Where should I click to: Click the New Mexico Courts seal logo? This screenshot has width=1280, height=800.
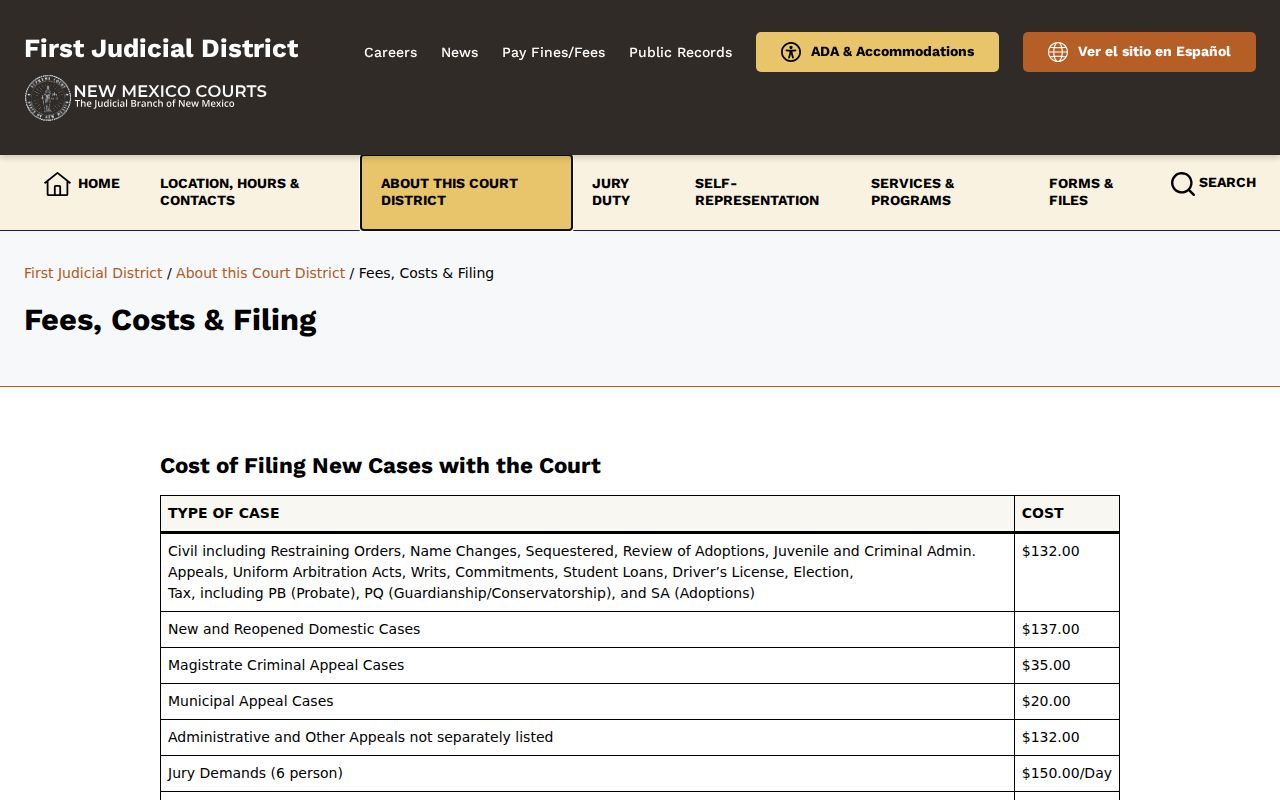47,98
